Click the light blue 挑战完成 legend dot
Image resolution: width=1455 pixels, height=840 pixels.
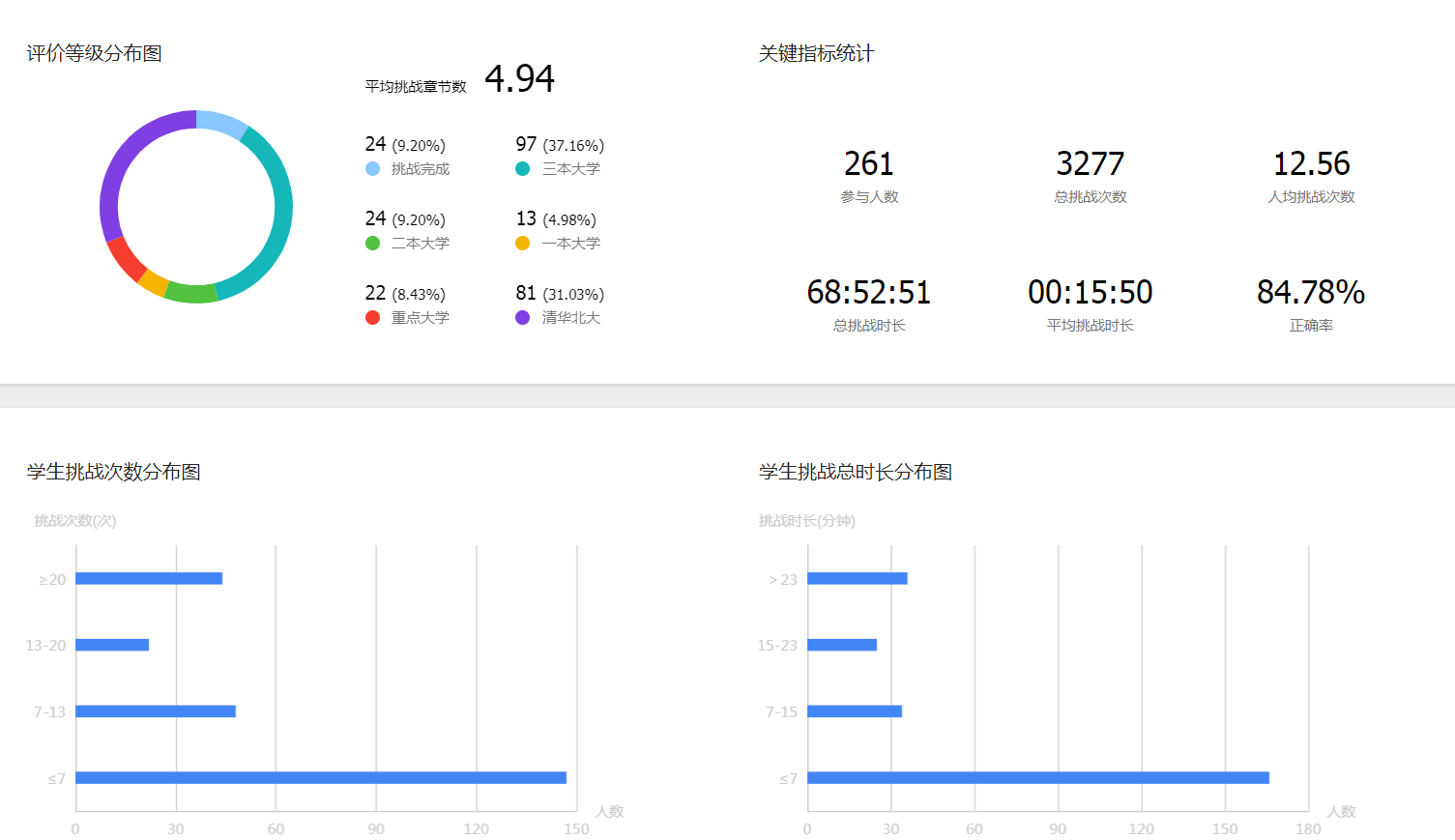[372, 169]
